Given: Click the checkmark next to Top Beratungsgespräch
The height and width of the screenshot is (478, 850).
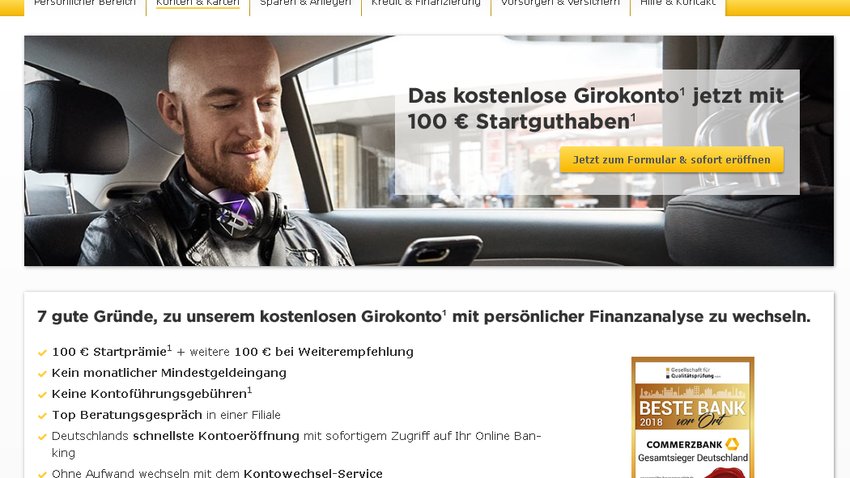Looking at the screenshot, I should (x=42, y=416).
